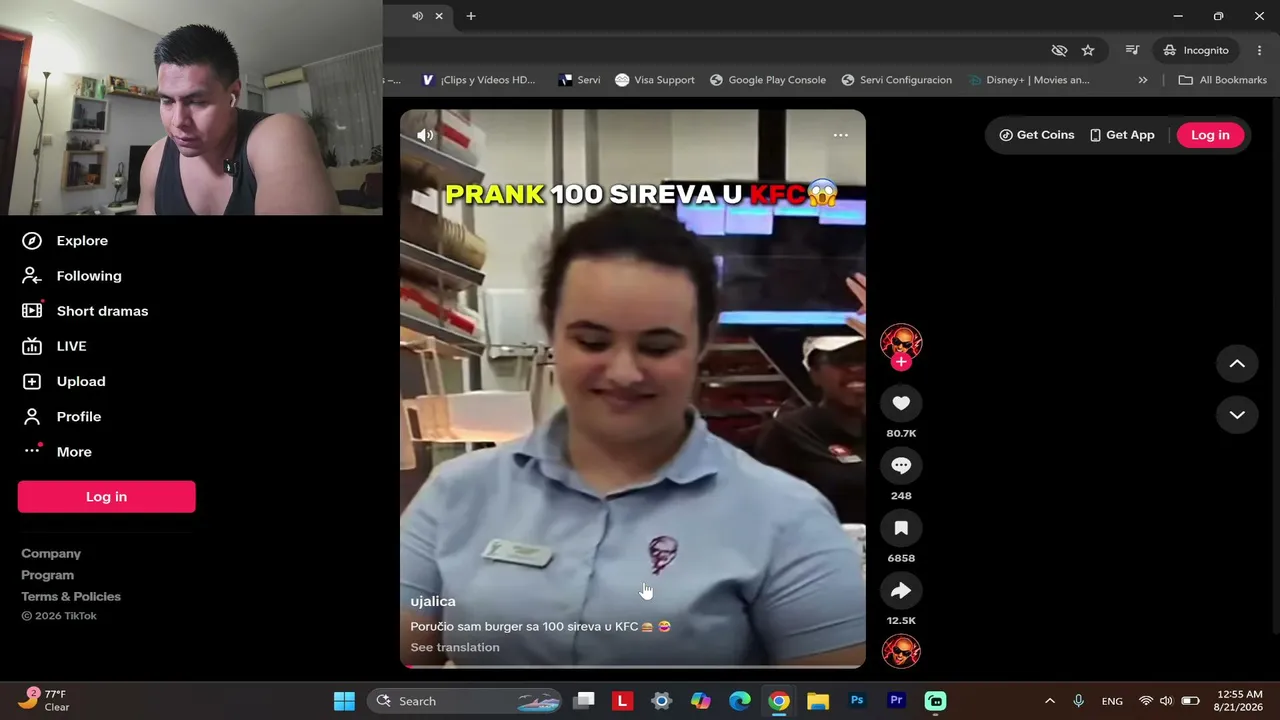Close the current browser tab
This screenshot has width=1280, height=720.
coord(439,16)
